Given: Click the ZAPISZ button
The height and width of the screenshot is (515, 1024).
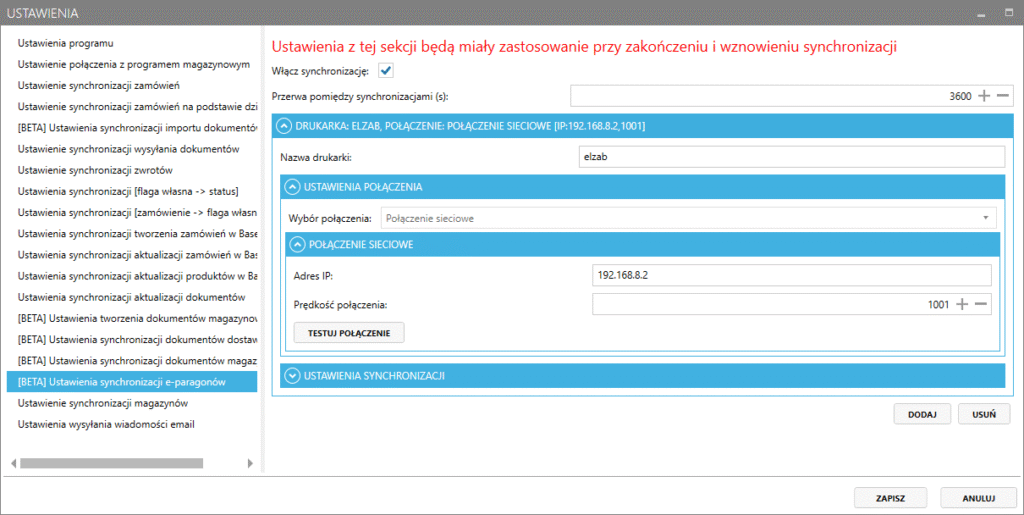Looking at the screenshot, I should coord(891,497).
